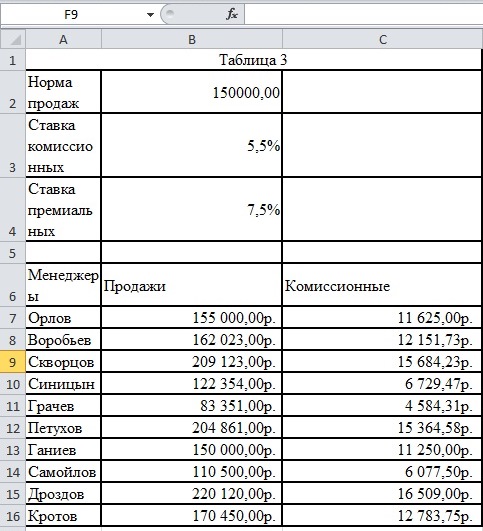Click the 'Комиссионные' header cell
Image resolution: width=483 pixels, height=531 pixels.
click(382, 285)
